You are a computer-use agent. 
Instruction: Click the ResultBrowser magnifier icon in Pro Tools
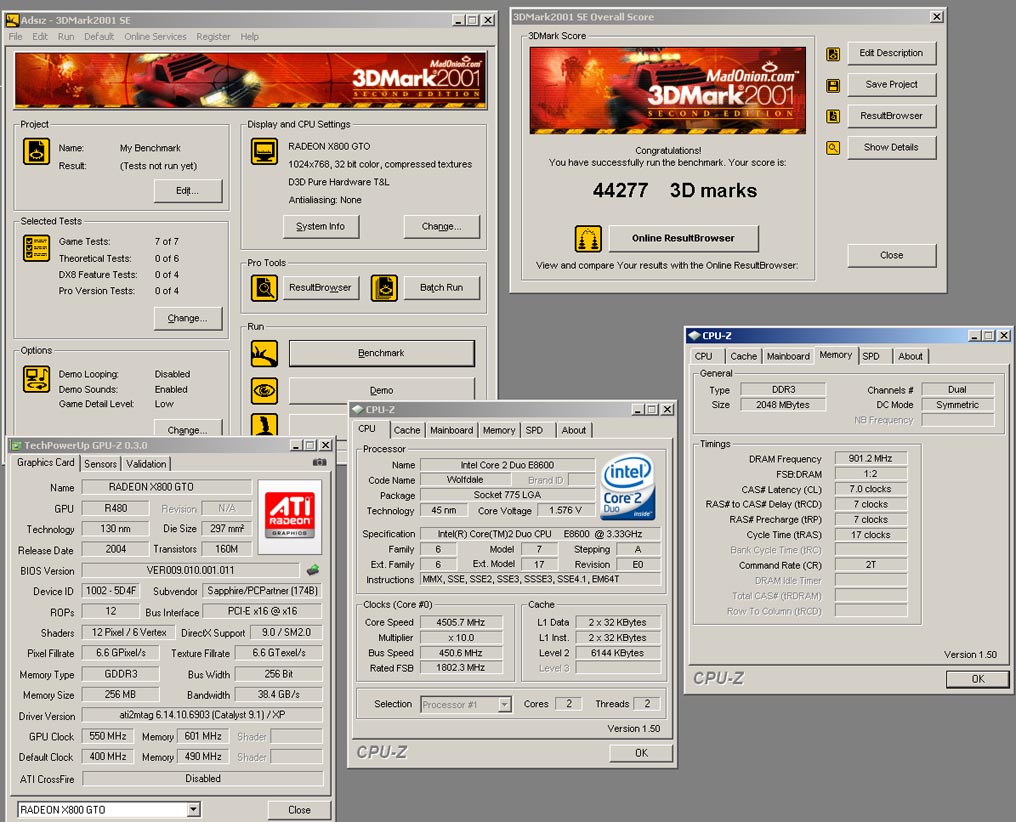click(x=264, y=288)
